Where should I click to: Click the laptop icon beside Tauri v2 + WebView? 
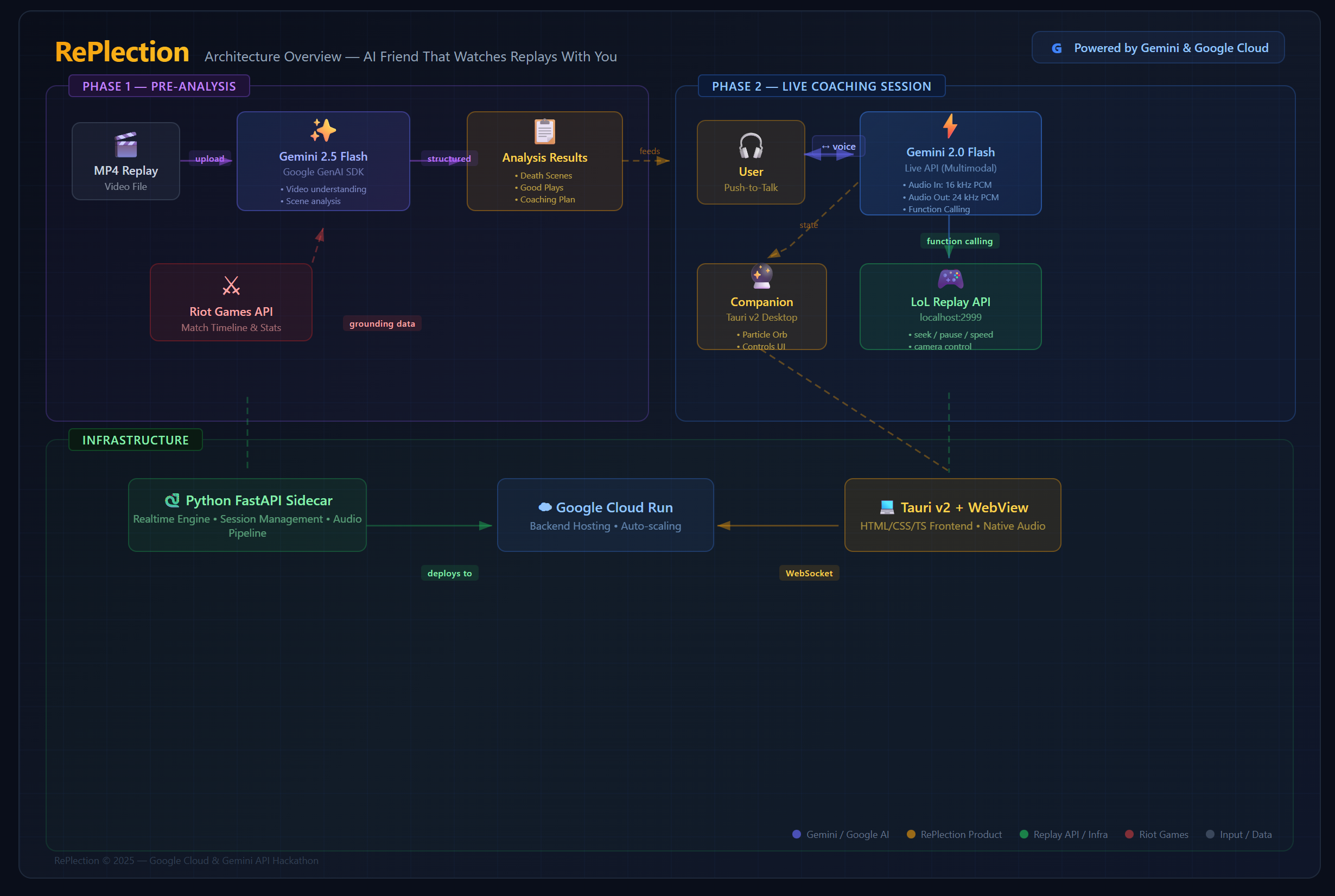tap(887, 507)
